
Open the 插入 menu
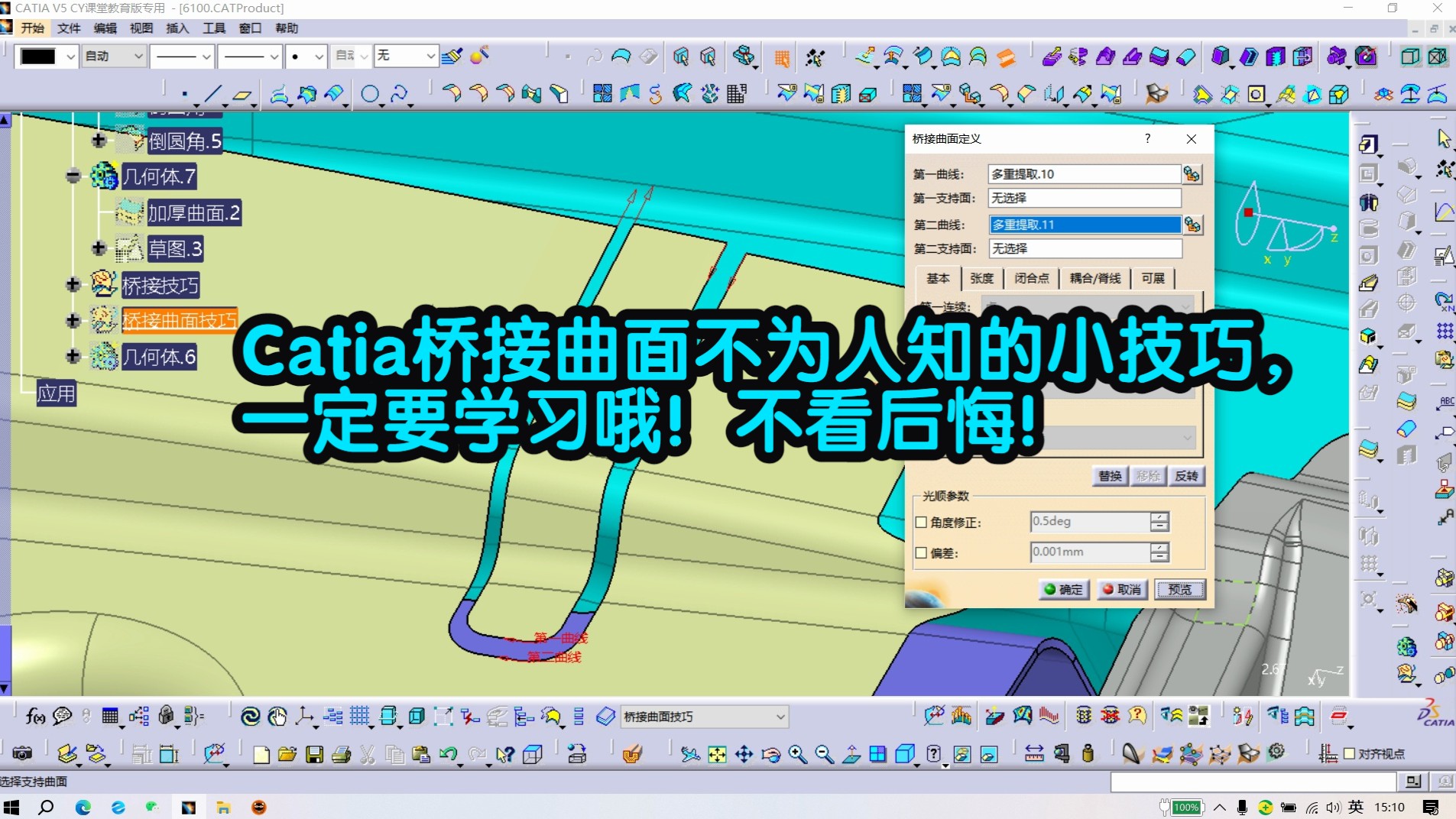[x=177, y=28]
